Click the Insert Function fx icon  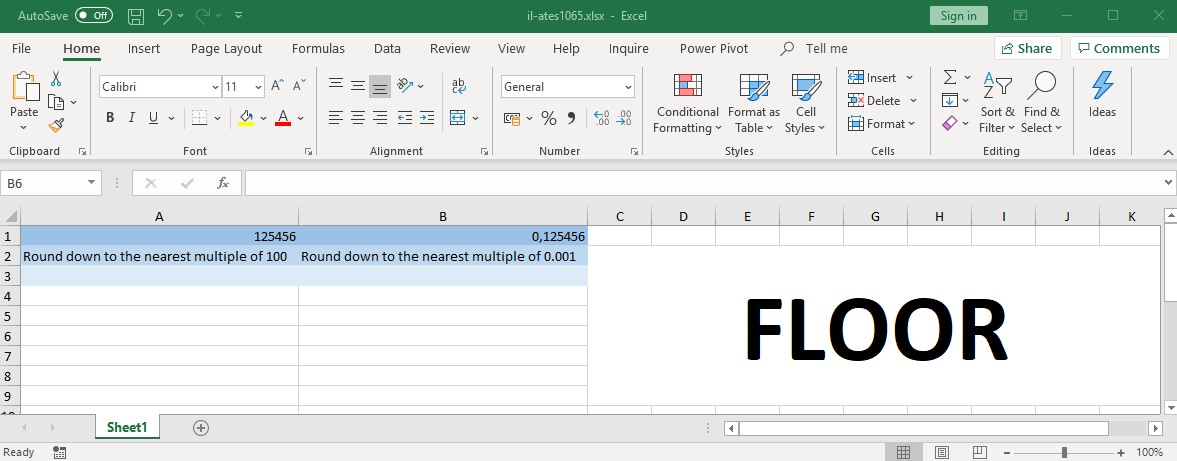[x=223, y=183]
